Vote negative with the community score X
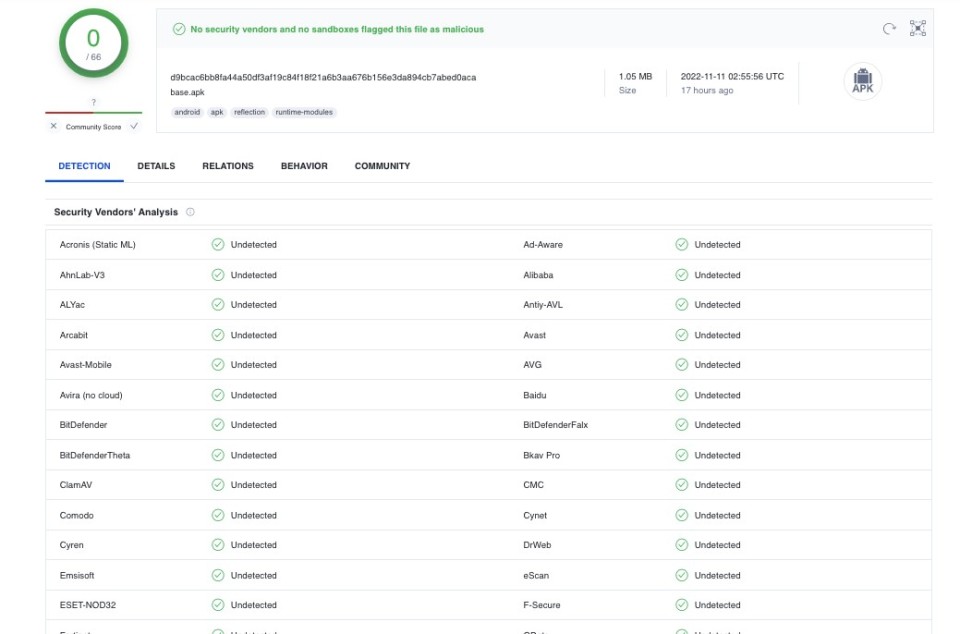Viewport: 960px width, 634px height. tap(53, 126)
